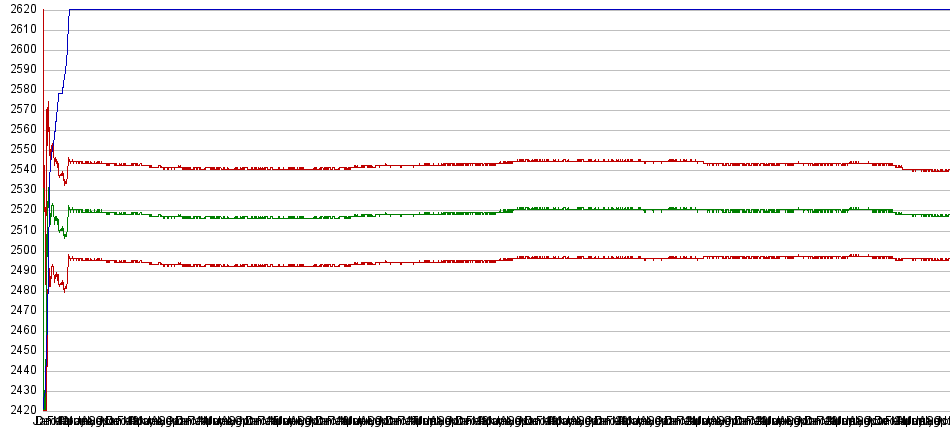Click the 2600 y-axis label
Image resolution: width=950 pixels, height=435 pixels.
coord(19,49)
